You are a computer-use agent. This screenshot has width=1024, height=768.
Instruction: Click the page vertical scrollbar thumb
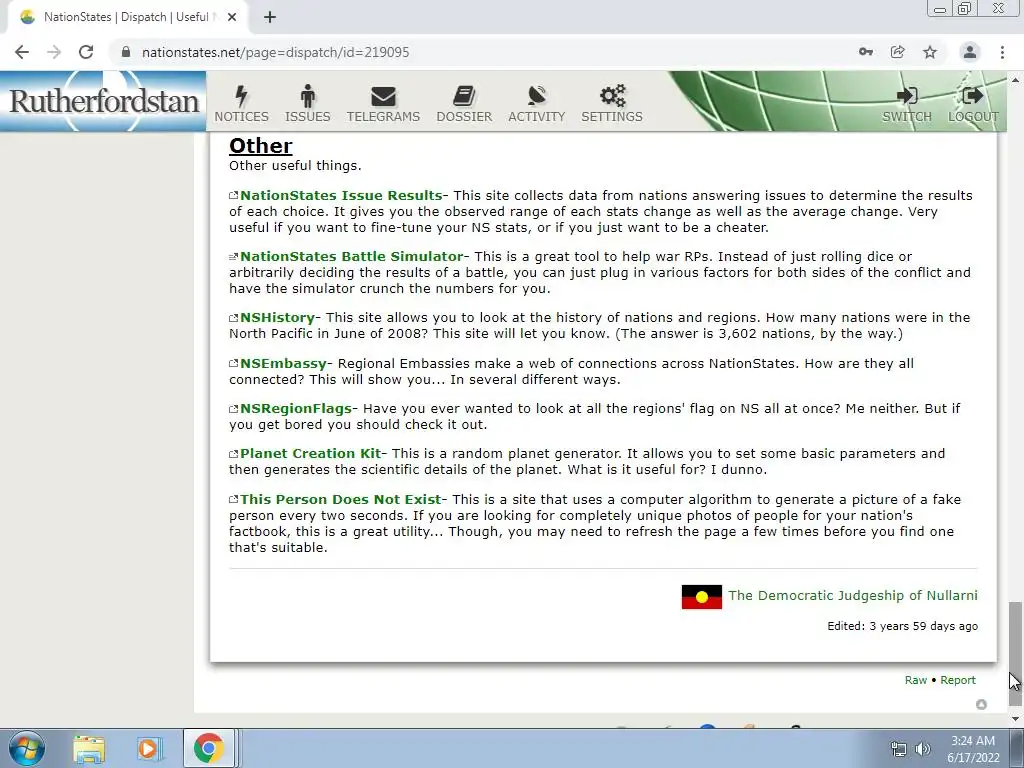[x=1015, y=653]
